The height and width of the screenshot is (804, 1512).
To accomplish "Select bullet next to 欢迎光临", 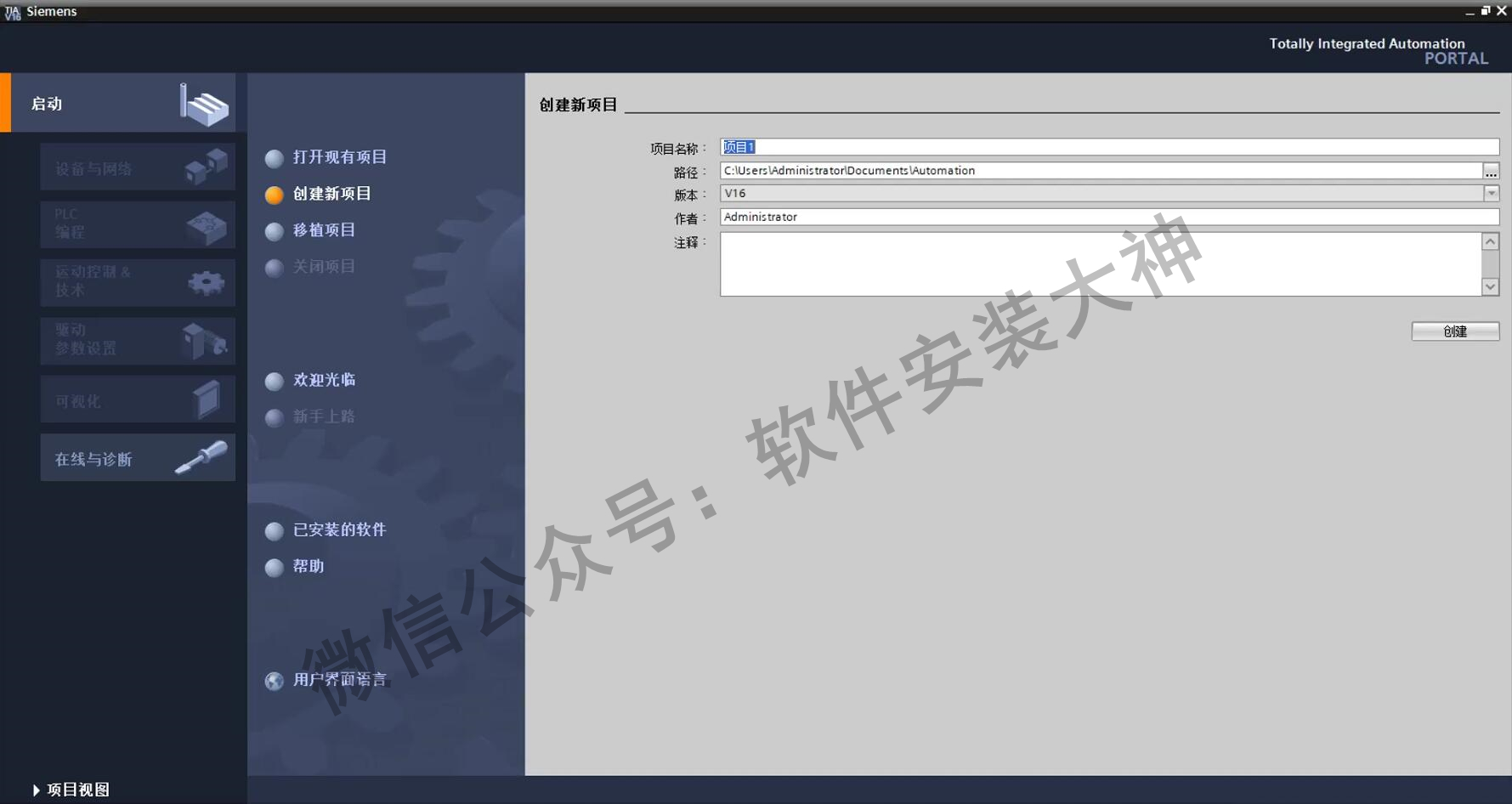I will pos(274,382).
